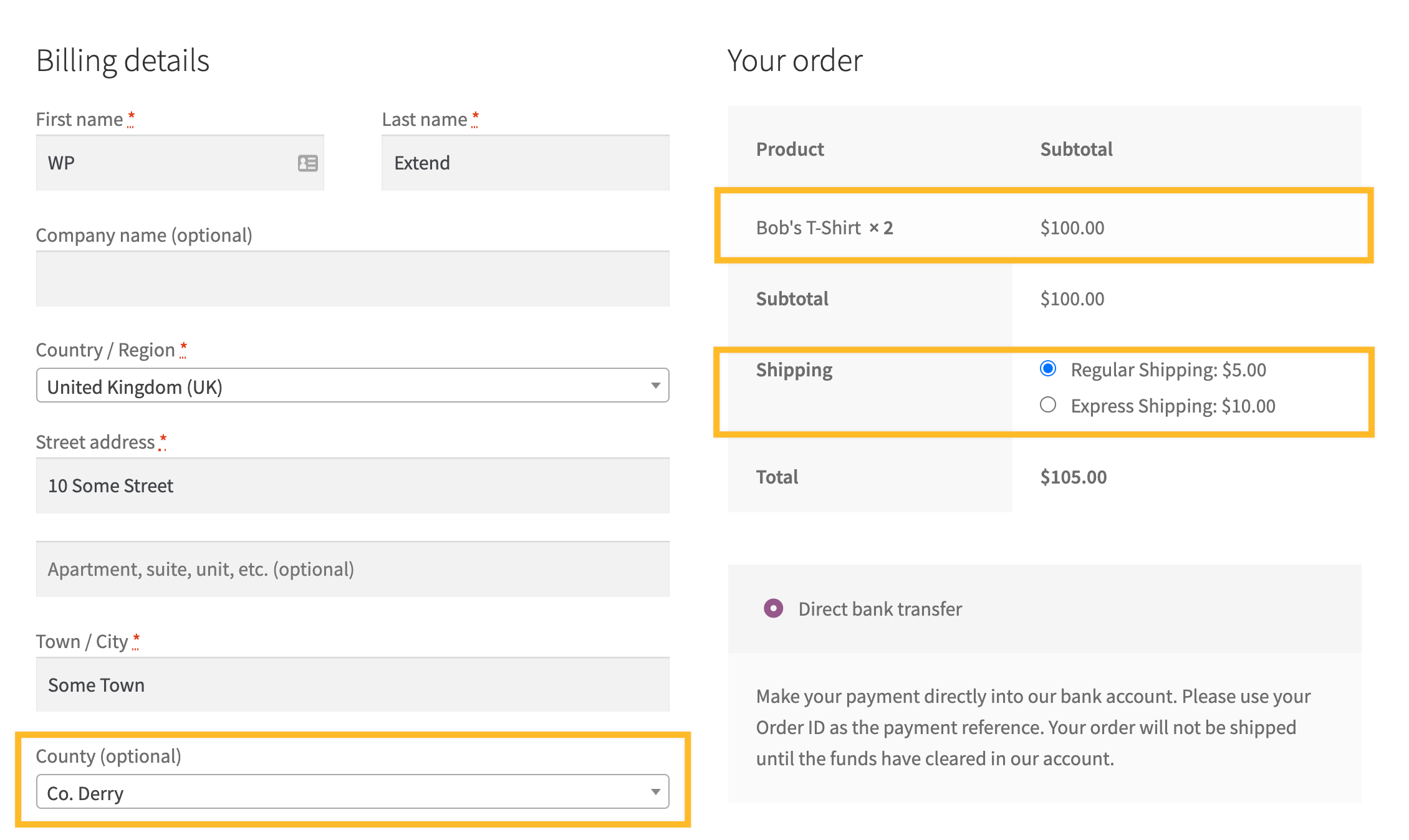Select United Kingdom (UK) in country selector

pyautogui.click(x=353, y=385)
